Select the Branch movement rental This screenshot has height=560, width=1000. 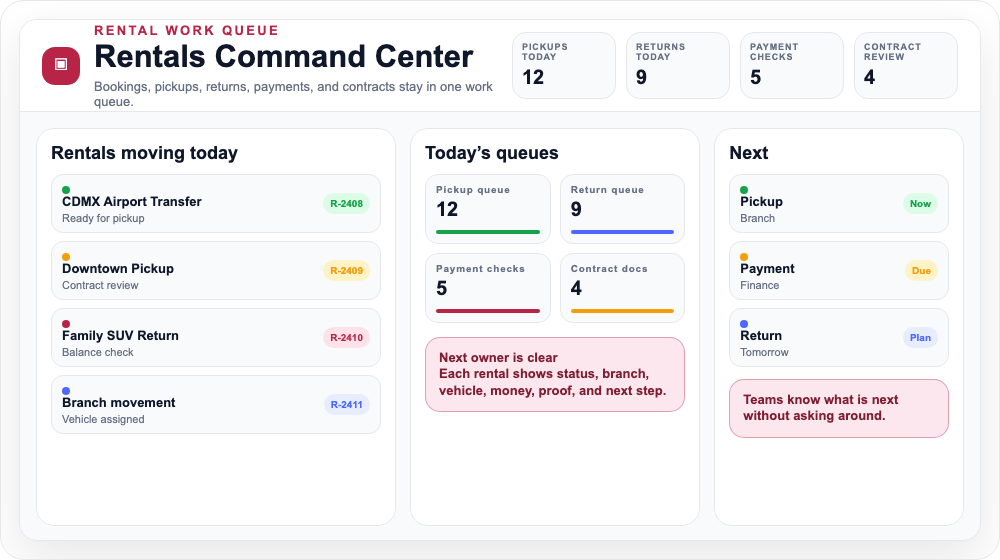coord(216,404)
